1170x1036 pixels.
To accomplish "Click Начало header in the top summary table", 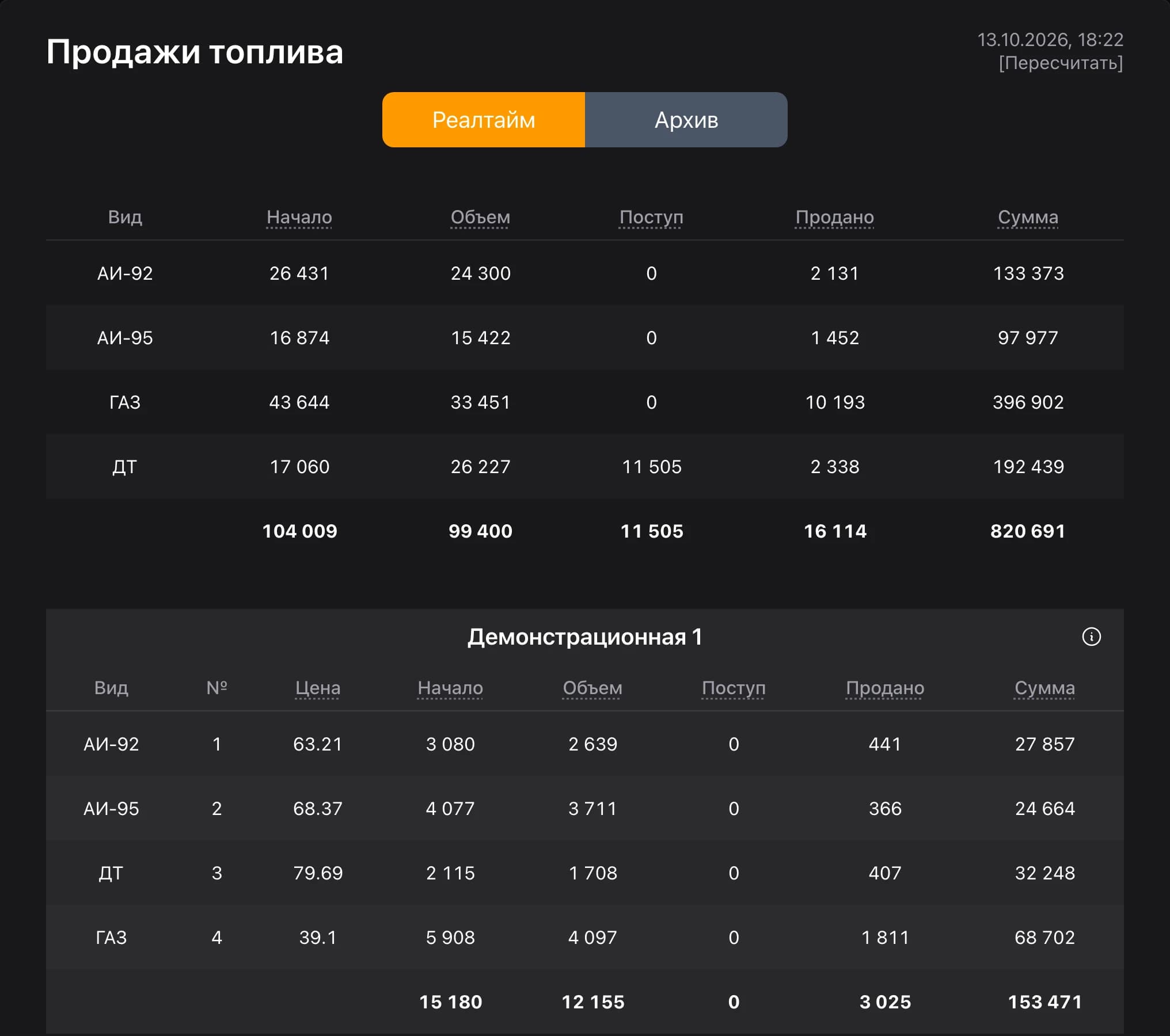I will pos(299,217).
